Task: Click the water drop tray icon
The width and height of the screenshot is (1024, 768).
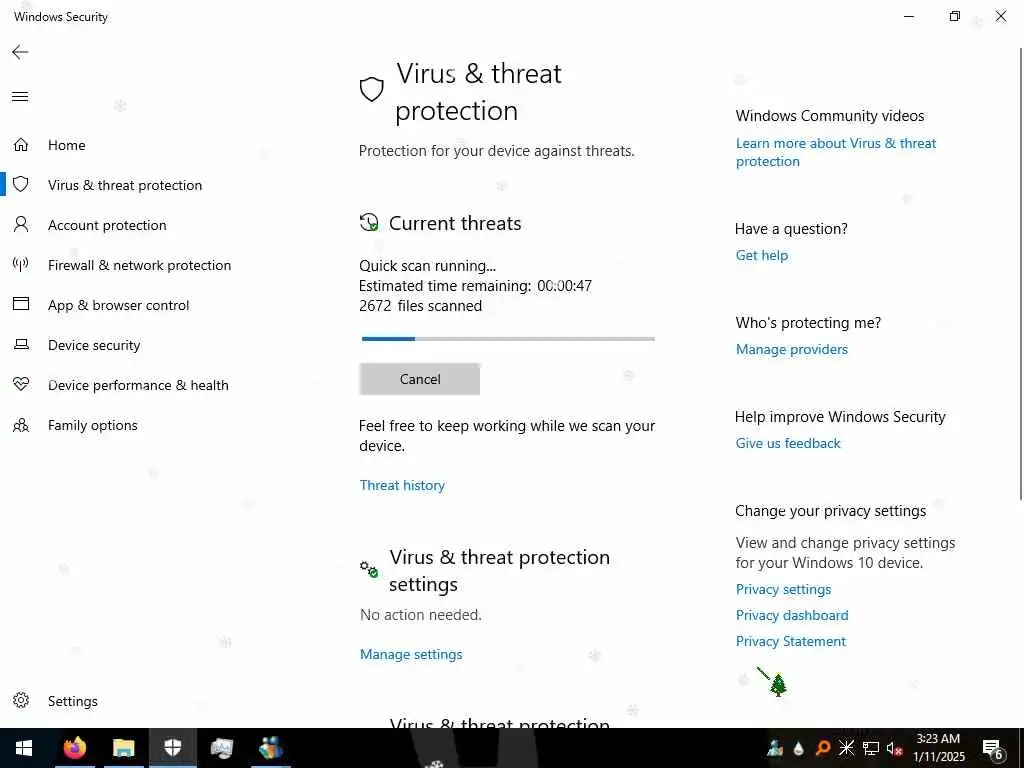Action: point(799,748)
